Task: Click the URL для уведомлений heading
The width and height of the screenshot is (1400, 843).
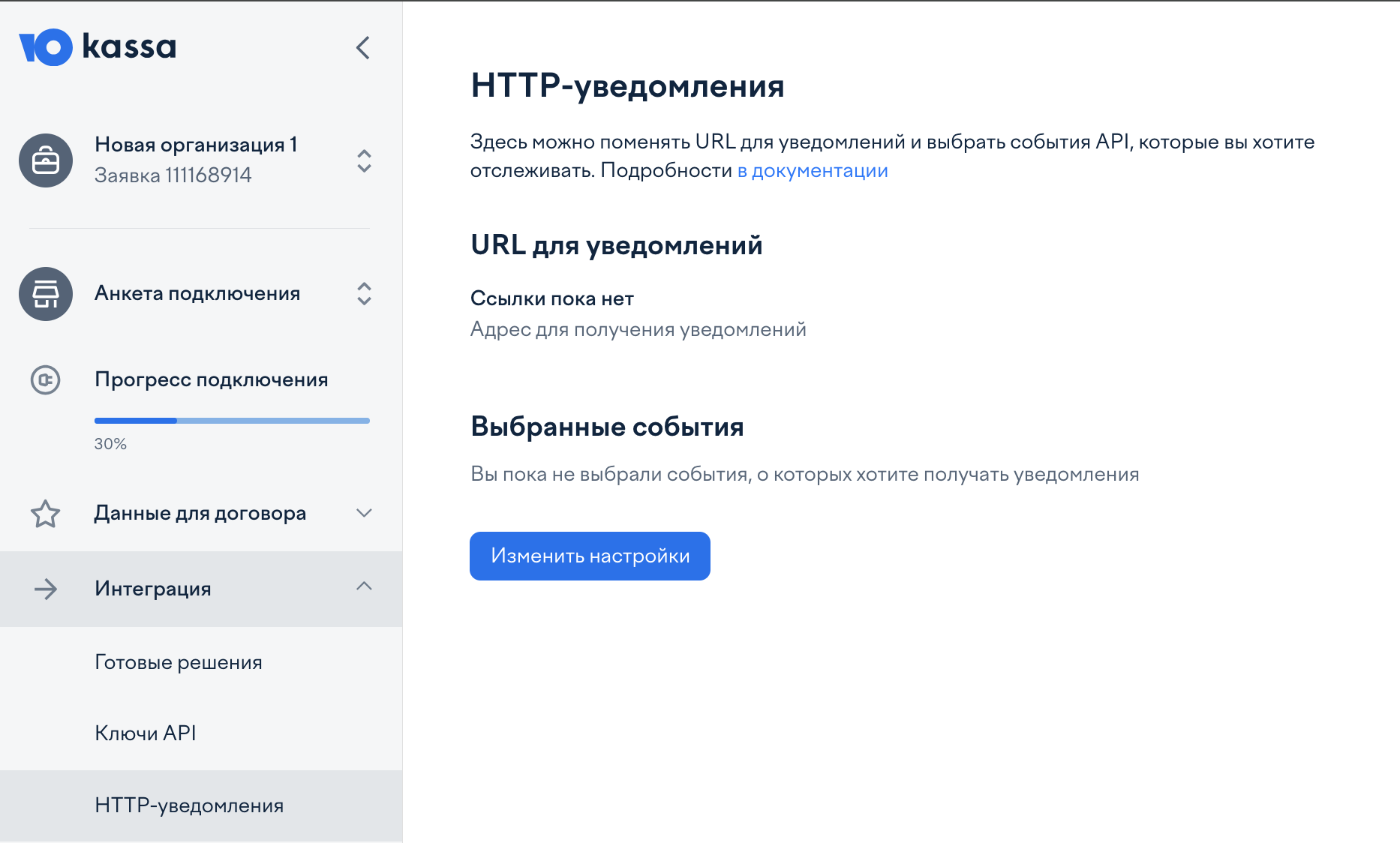Action: click(x=617, y=245)
